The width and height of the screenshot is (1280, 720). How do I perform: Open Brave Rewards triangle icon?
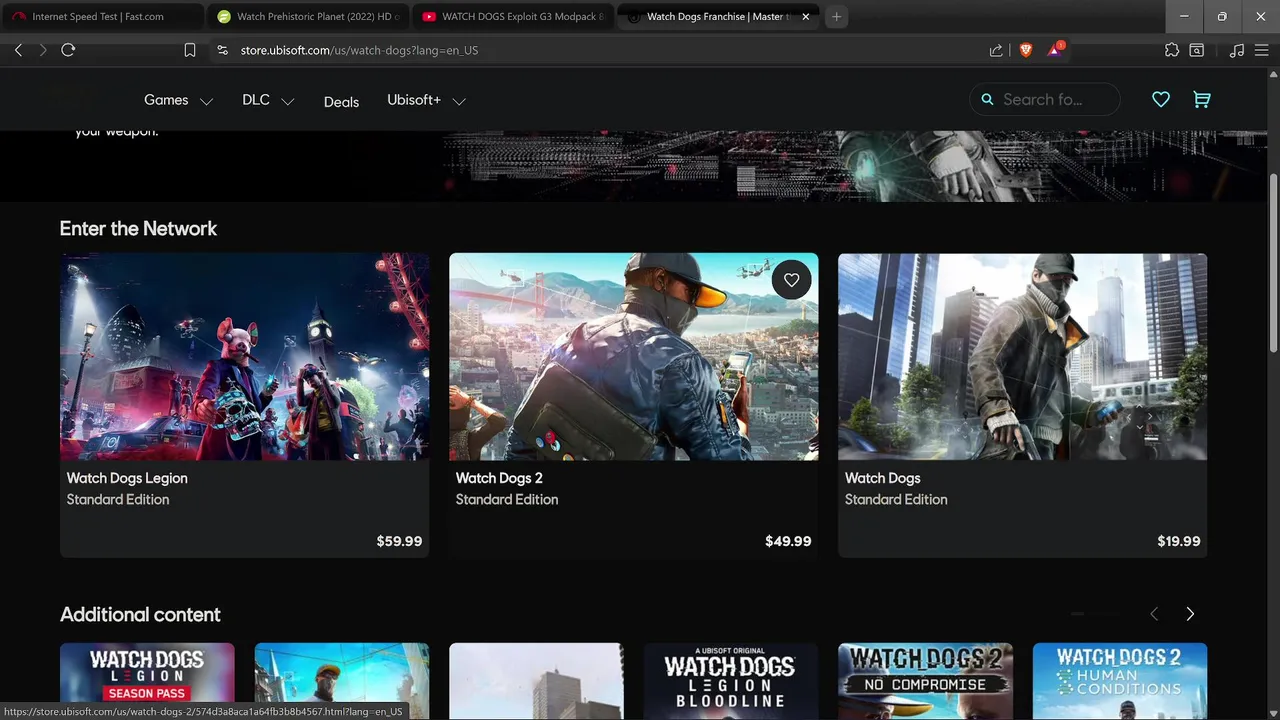coord(1054,50)
